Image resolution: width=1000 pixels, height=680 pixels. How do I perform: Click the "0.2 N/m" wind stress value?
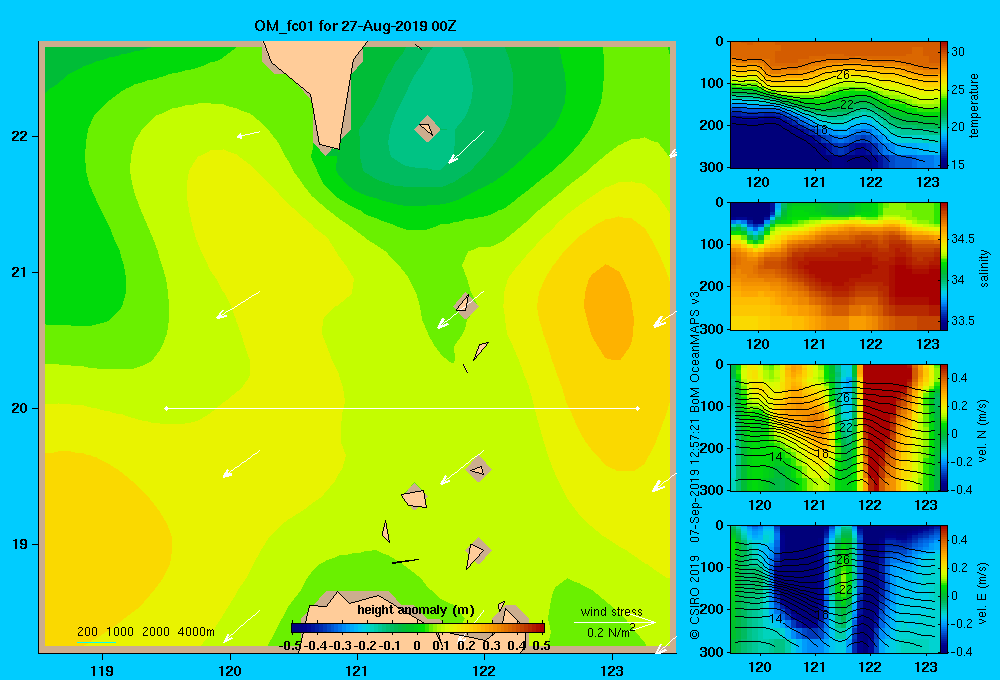coord(610,632)
